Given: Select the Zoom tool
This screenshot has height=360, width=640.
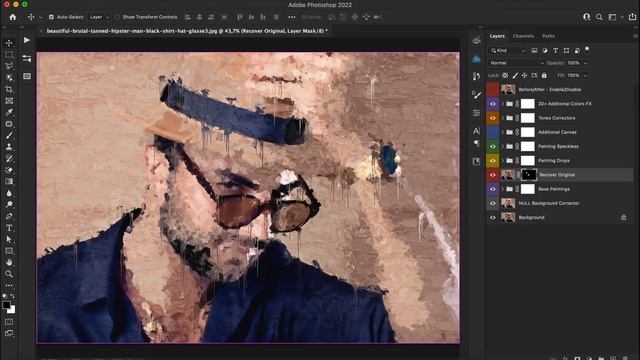Looking at the screenshot, I should [x=9, y=274].
